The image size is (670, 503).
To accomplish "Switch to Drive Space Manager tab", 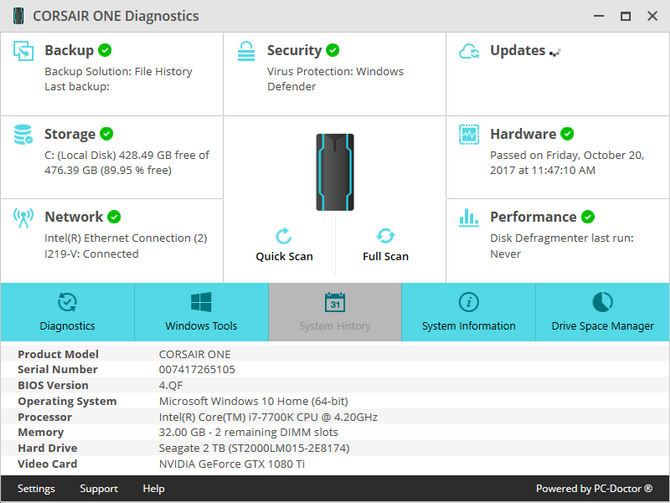I will (x=602, y=312).
